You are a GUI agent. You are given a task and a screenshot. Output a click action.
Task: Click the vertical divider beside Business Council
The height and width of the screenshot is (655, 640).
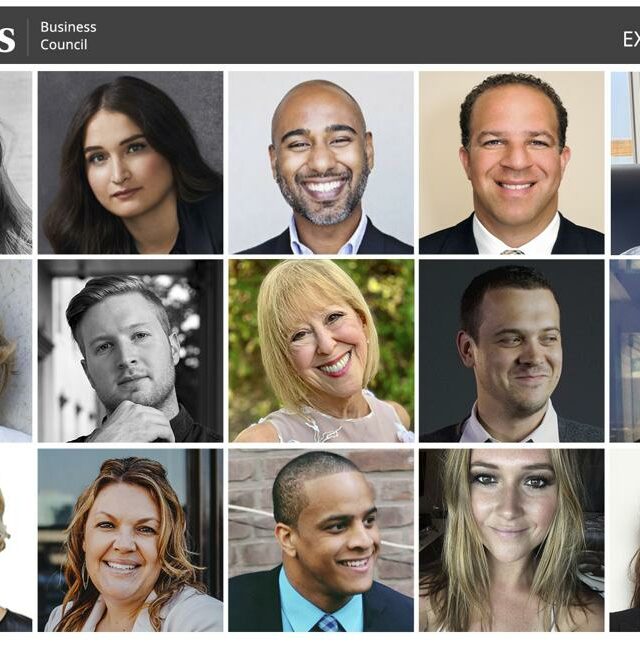[x=28, y=37]
